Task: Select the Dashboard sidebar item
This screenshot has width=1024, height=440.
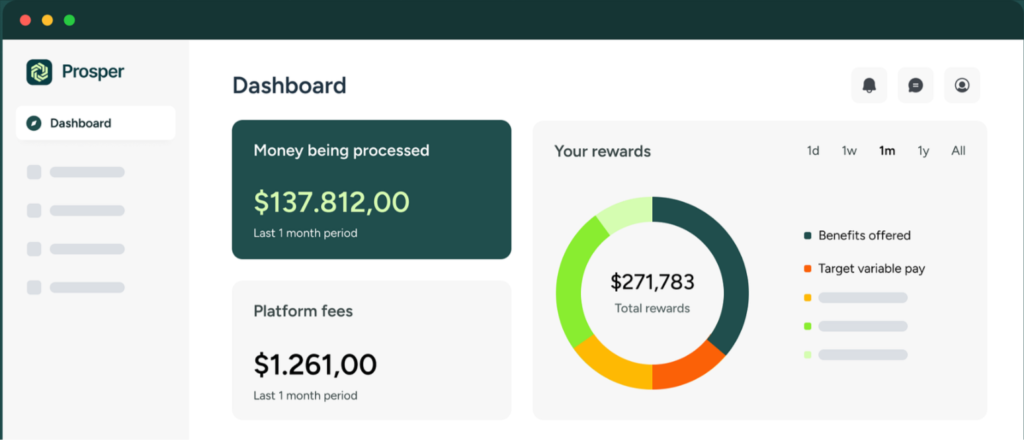Action: tap(95, 123)
